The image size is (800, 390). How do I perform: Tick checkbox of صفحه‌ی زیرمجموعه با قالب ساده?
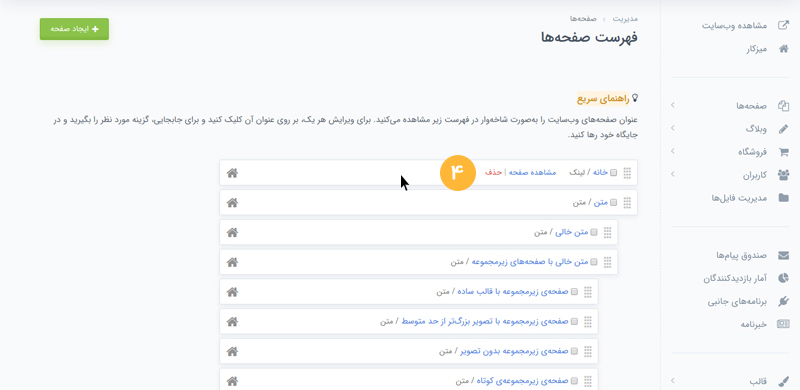click(x=574, y=292)
